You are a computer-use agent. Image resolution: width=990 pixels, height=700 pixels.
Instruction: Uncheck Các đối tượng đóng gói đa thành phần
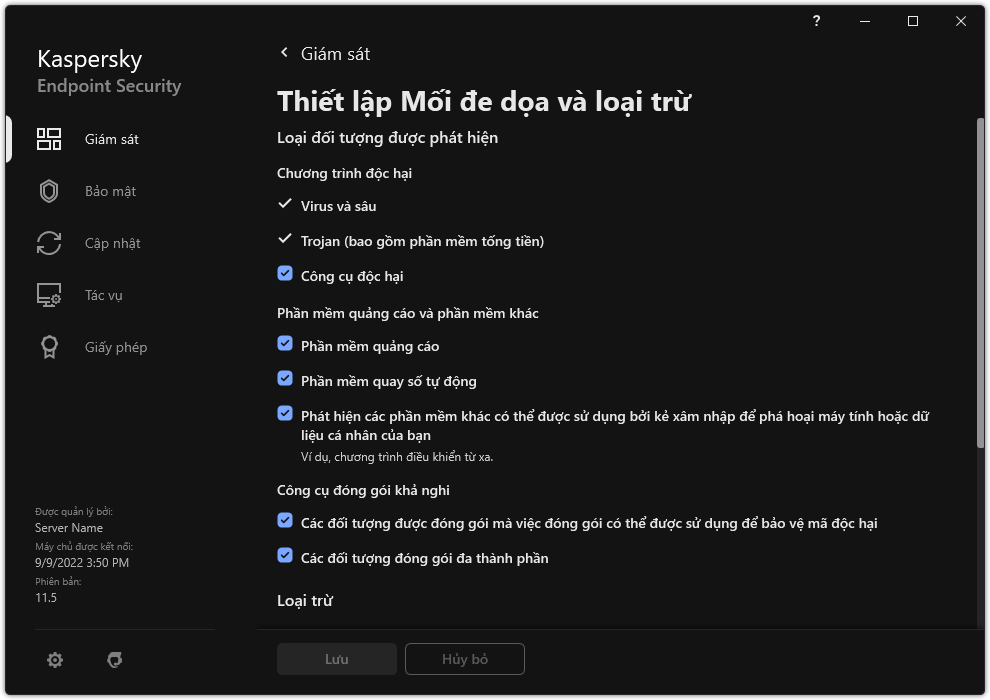[286, 555]
